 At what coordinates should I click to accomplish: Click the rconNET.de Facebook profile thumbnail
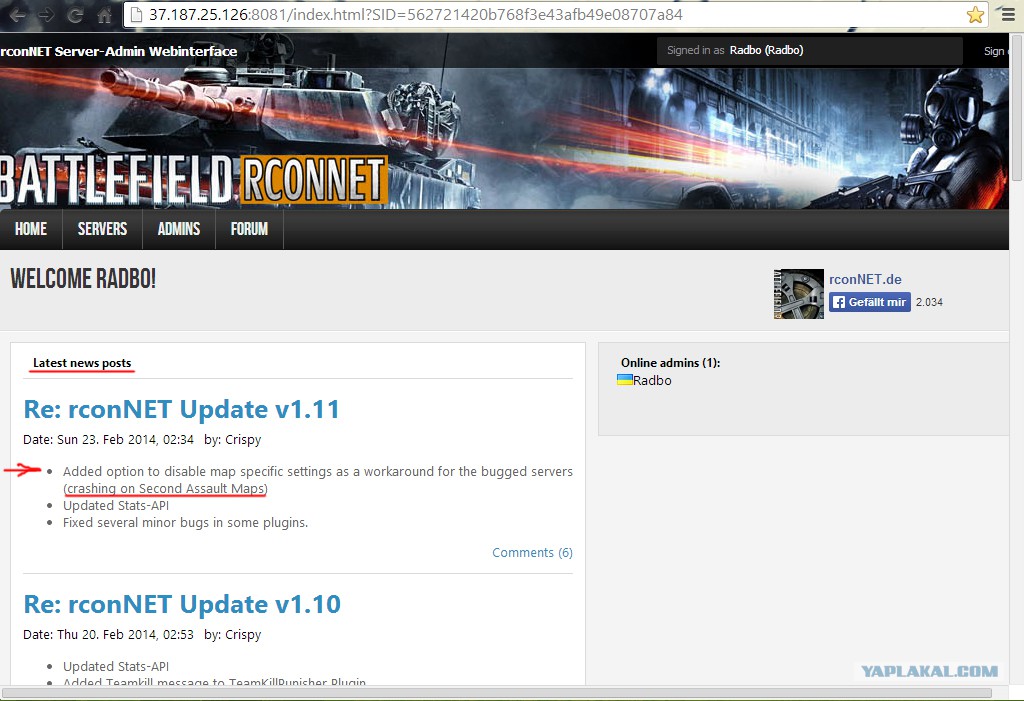pos(799,294)
